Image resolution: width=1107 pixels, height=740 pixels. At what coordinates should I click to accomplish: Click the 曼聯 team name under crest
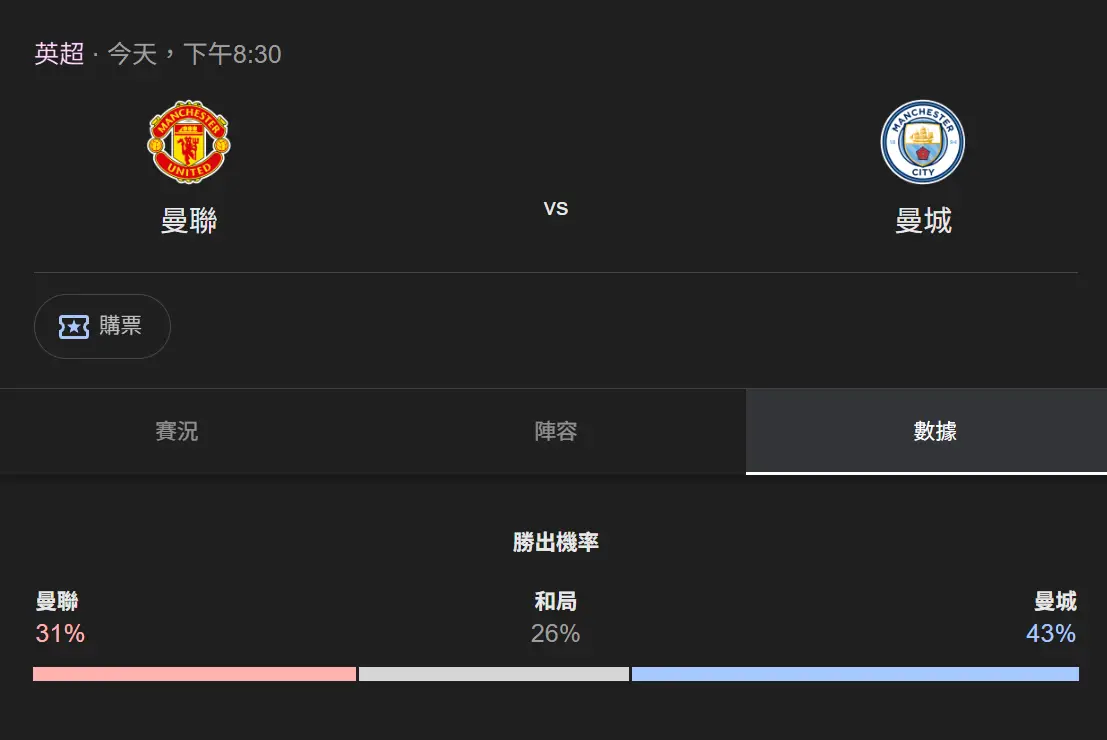[189, 220]
